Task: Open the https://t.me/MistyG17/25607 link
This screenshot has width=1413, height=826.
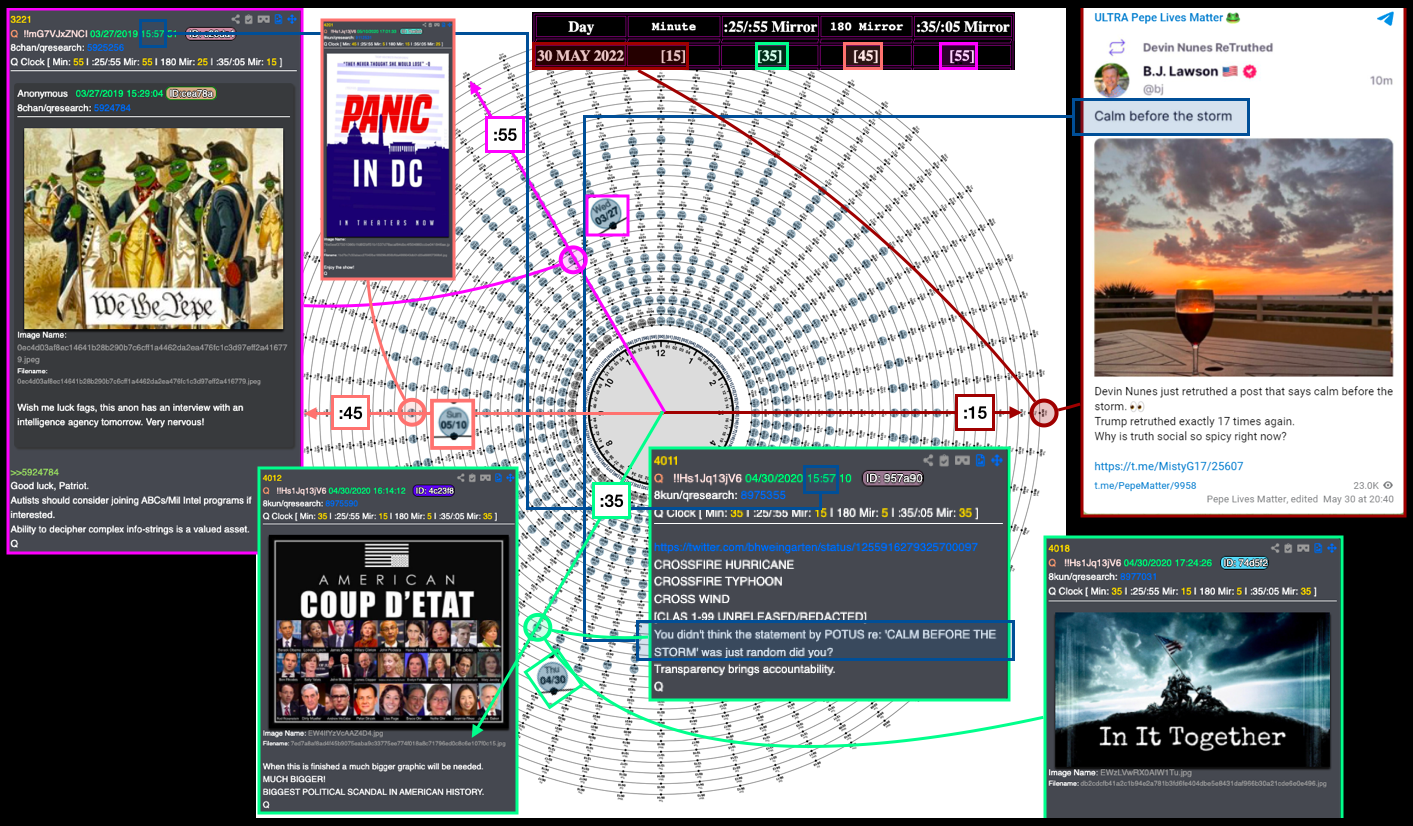Action: (x=1169, y=466)
